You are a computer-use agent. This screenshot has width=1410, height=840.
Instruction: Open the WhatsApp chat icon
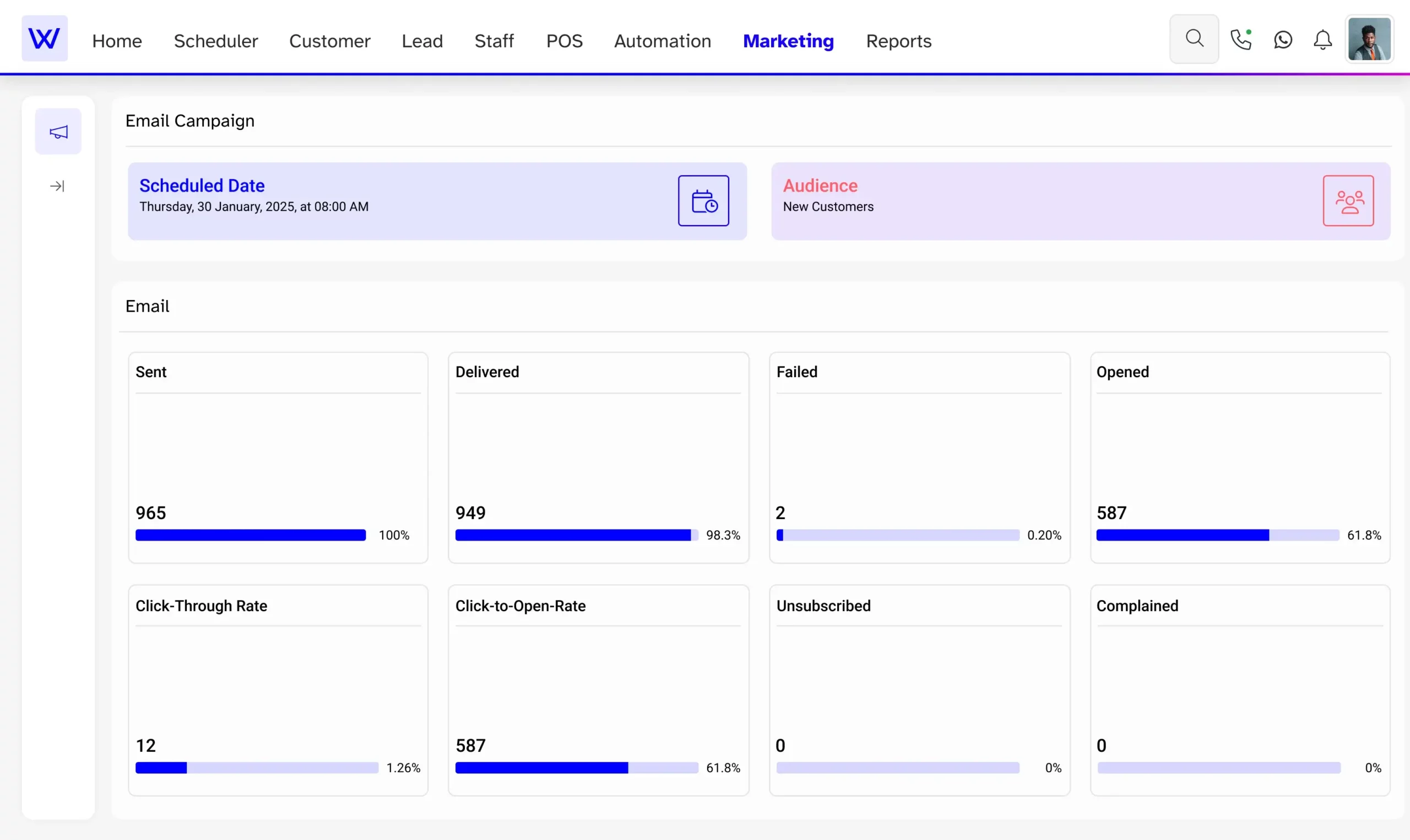tap(1283, 40)
